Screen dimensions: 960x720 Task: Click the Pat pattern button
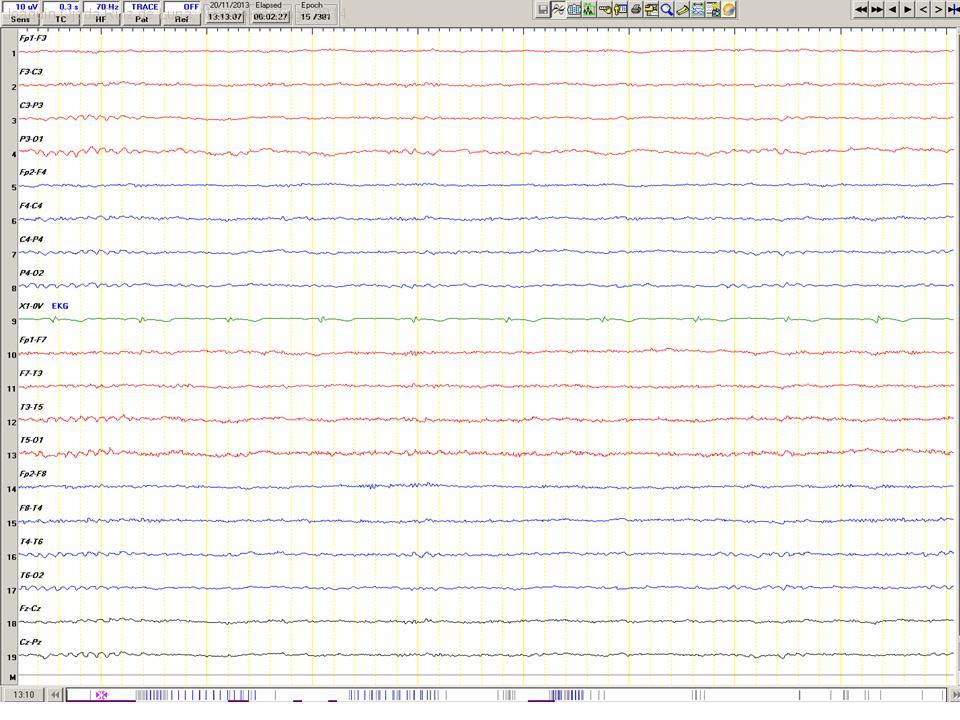coord(143,19)
